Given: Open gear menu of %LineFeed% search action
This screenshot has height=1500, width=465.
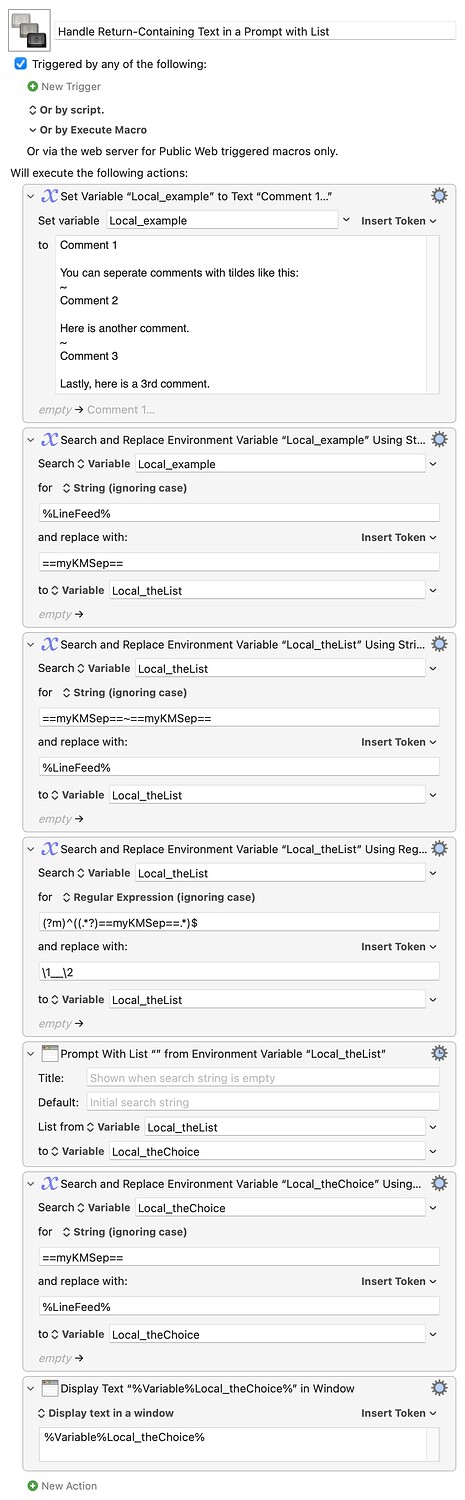Looking at the screenshot, I should tap(438, 439).
